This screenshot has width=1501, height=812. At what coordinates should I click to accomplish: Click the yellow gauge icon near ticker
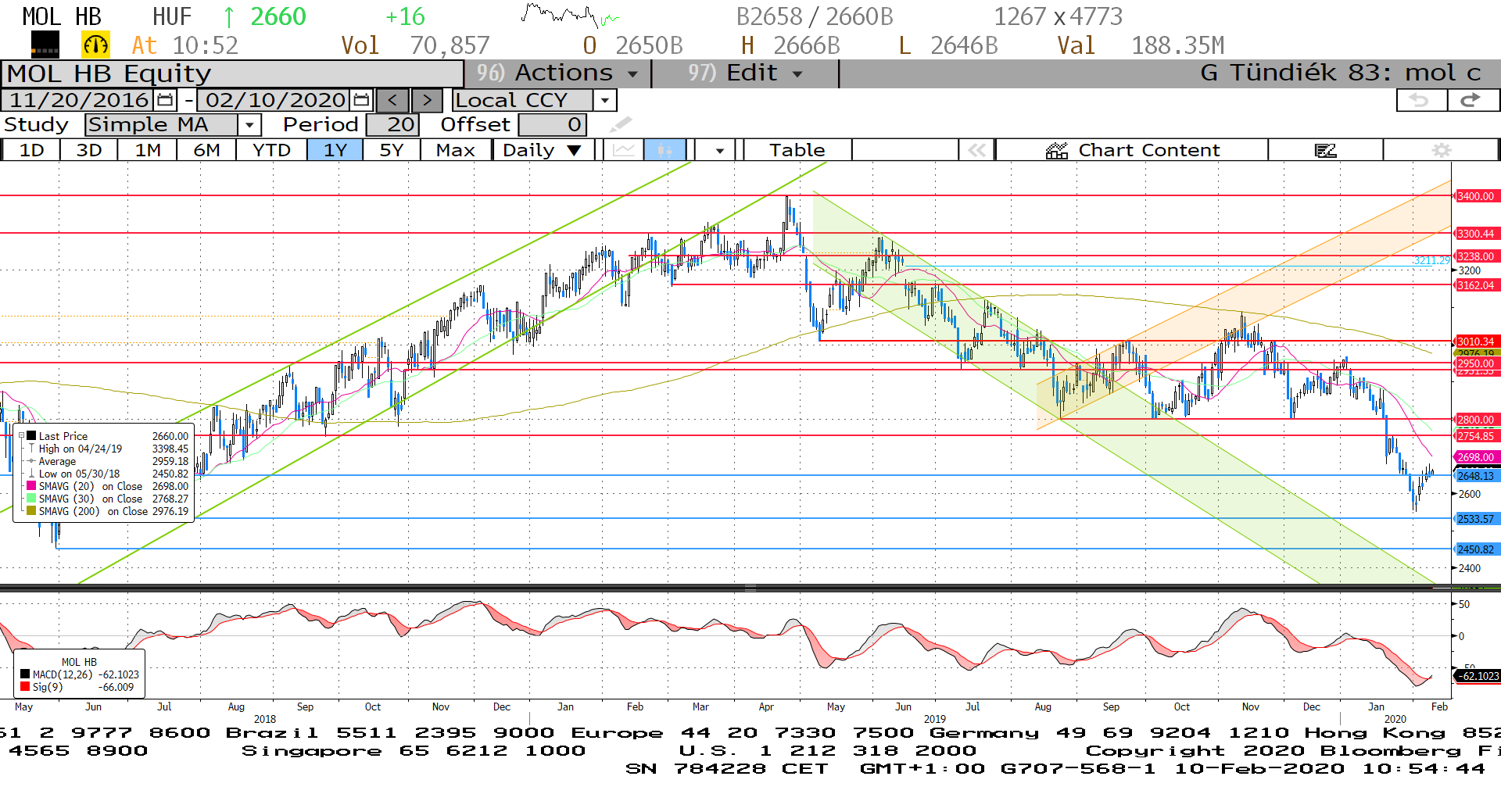click(x=95, y=45)
